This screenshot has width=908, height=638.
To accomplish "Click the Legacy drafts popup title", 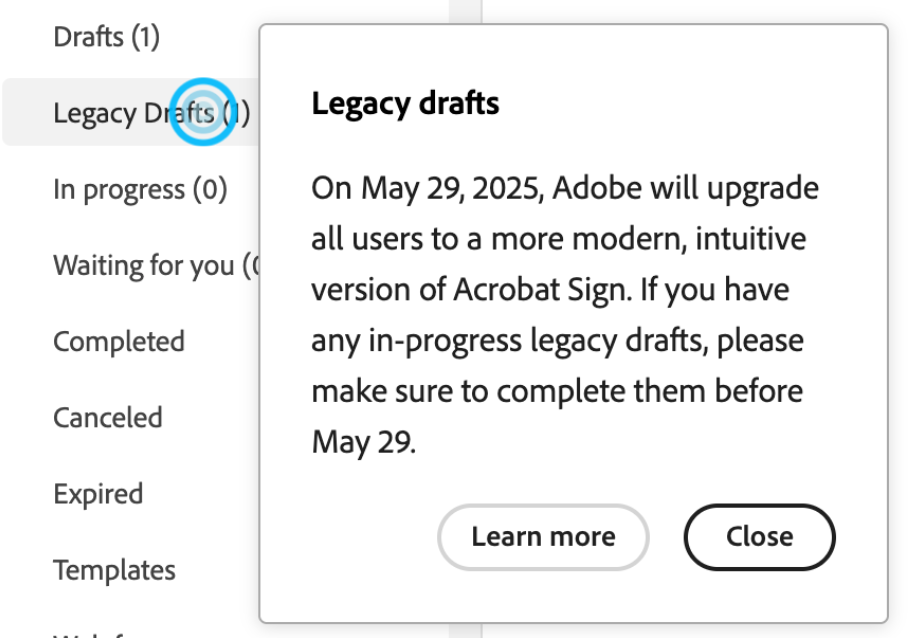I will click(x=405, y=103).
